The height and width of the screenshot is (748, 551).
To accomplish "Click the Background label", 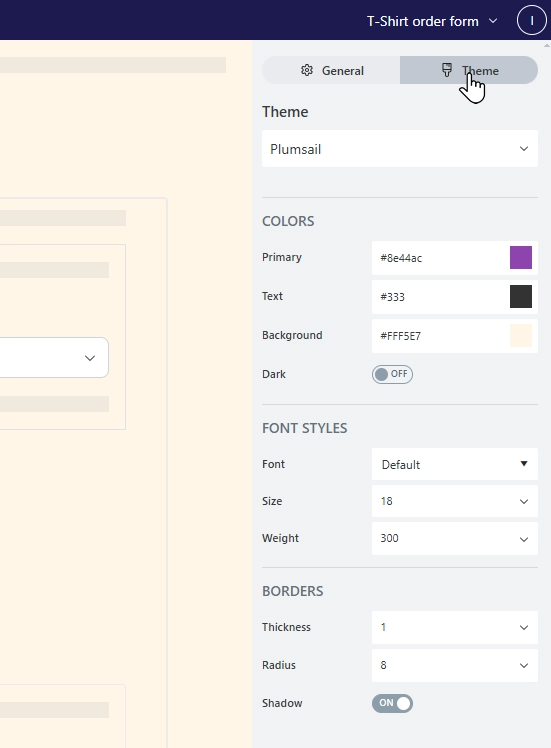I will (x=292, y=335).
